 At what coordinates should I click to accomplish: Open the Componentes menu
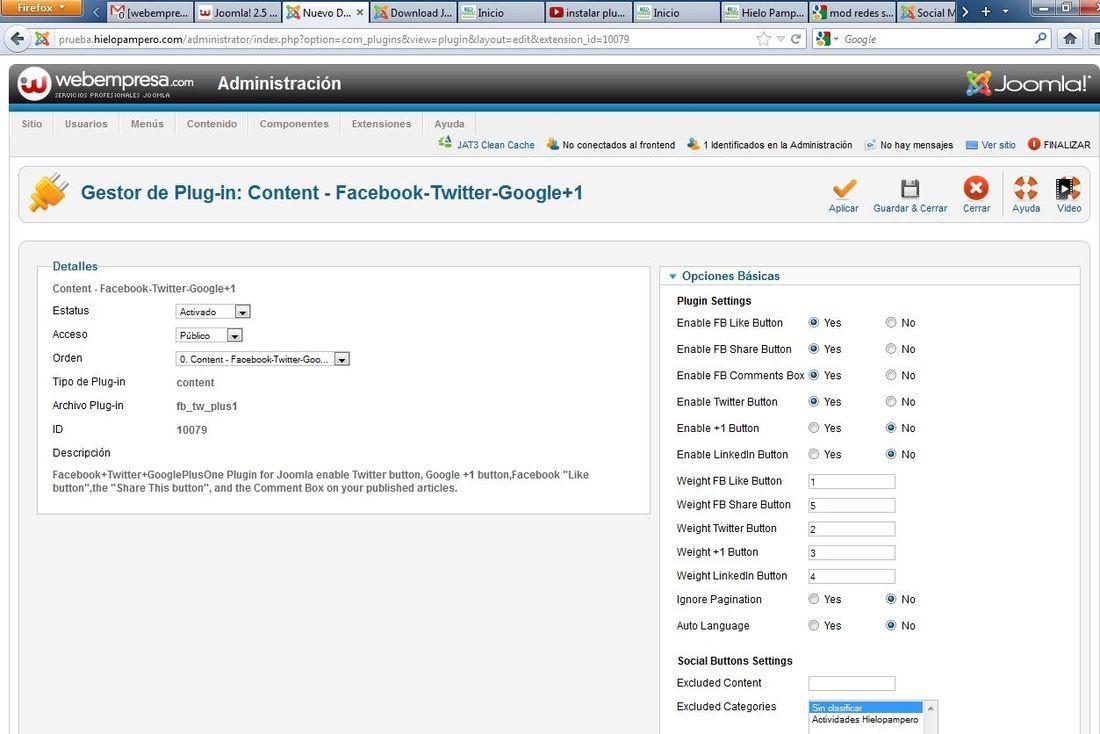294,124
